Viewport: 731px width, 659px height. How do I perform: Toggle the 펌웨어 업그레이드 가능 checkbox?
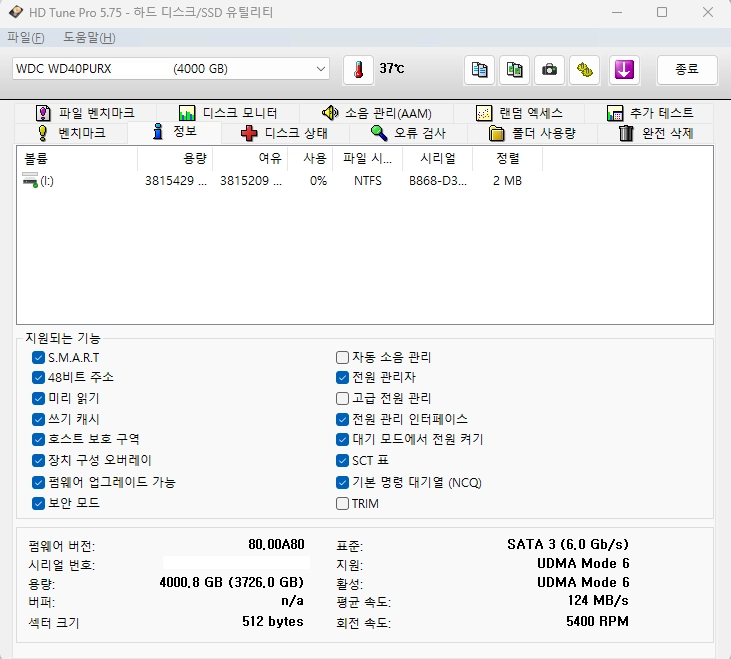click(x=38, y=482)
